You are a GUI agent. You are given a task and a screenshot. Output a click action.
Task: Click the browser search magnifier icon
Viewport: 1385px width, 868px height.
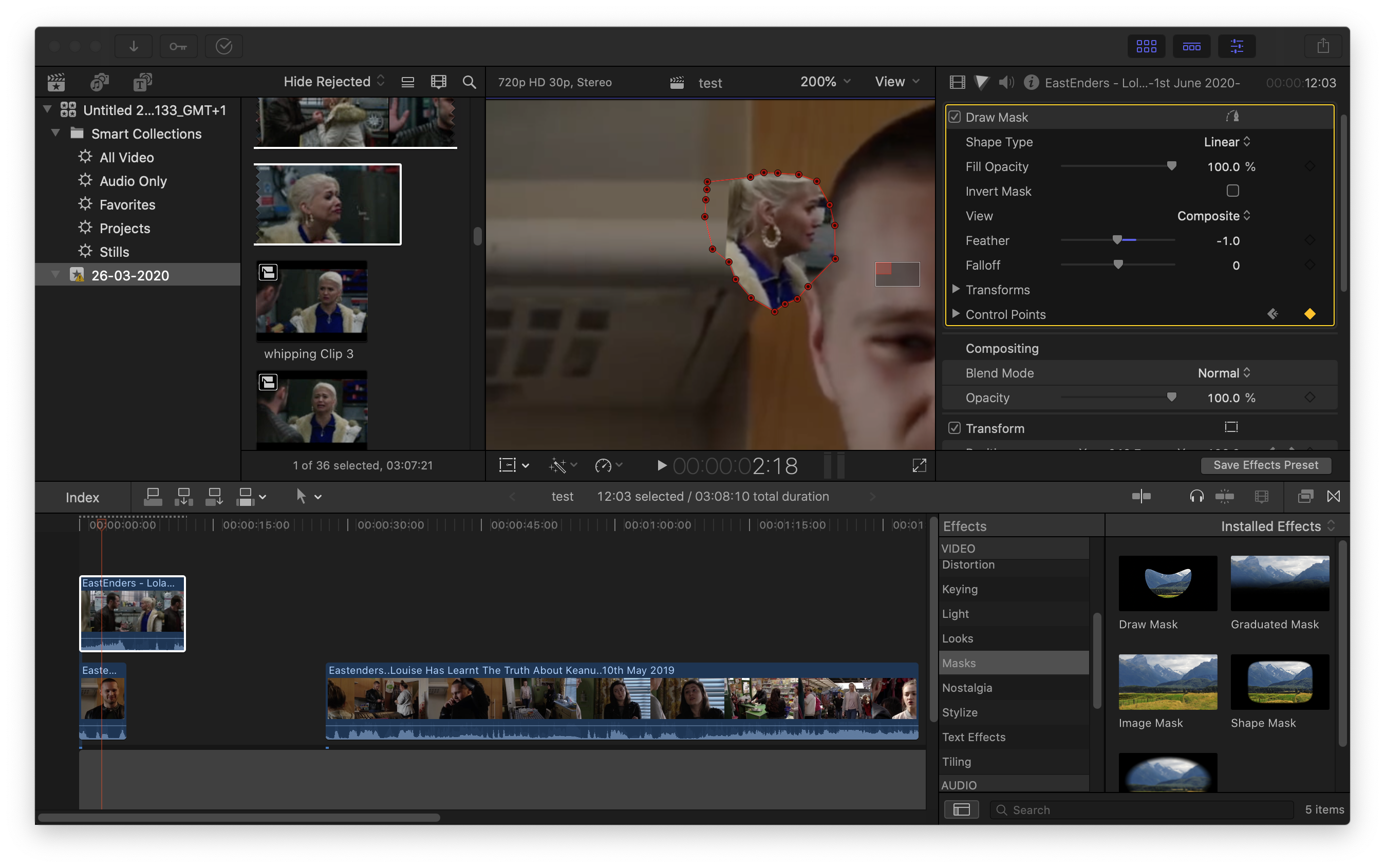pyautogui.click(x=469, y=82)
